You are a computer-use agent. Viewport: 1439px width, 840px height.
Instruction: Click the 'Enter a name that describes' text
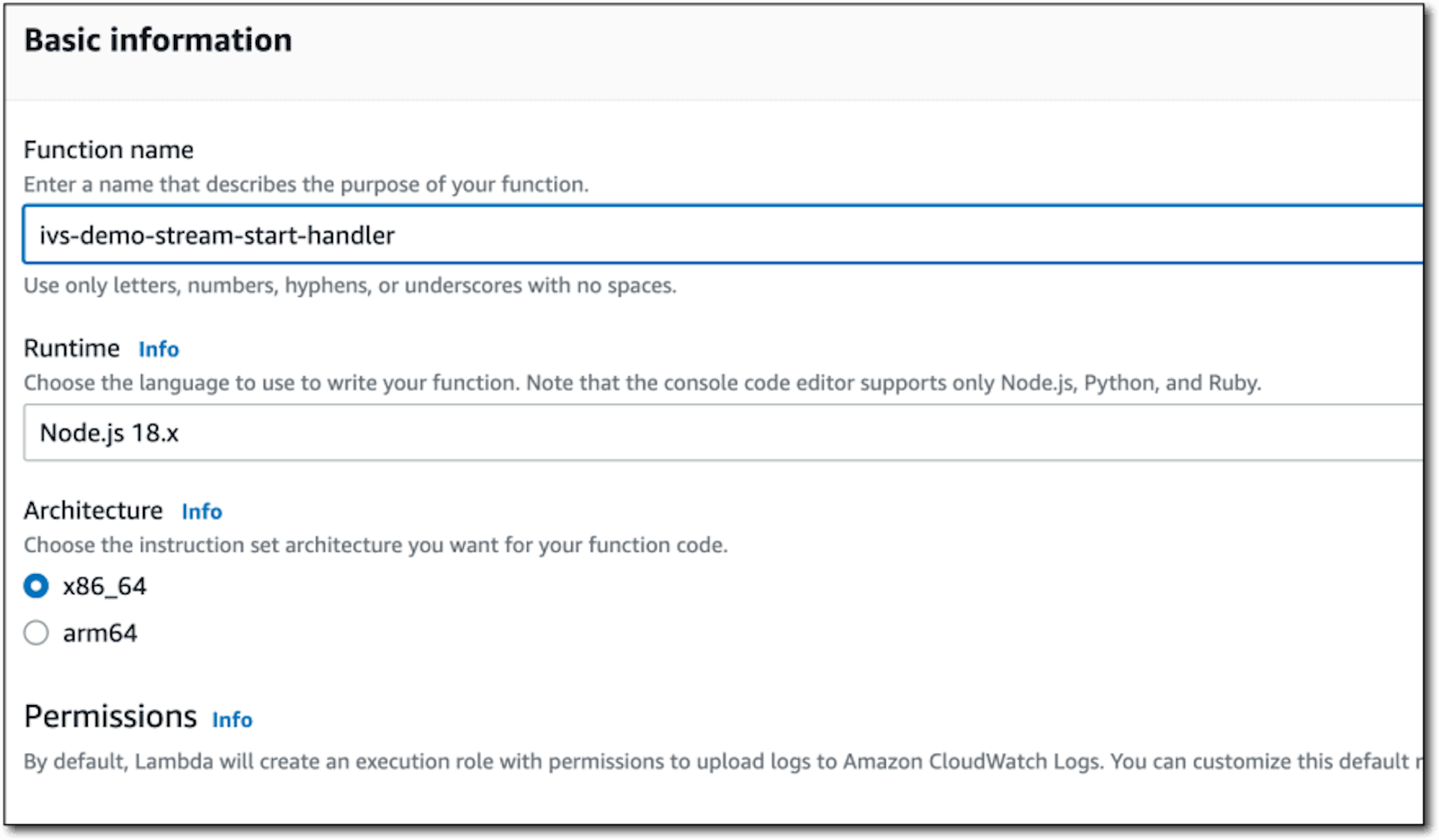click(x=306, y=184)
